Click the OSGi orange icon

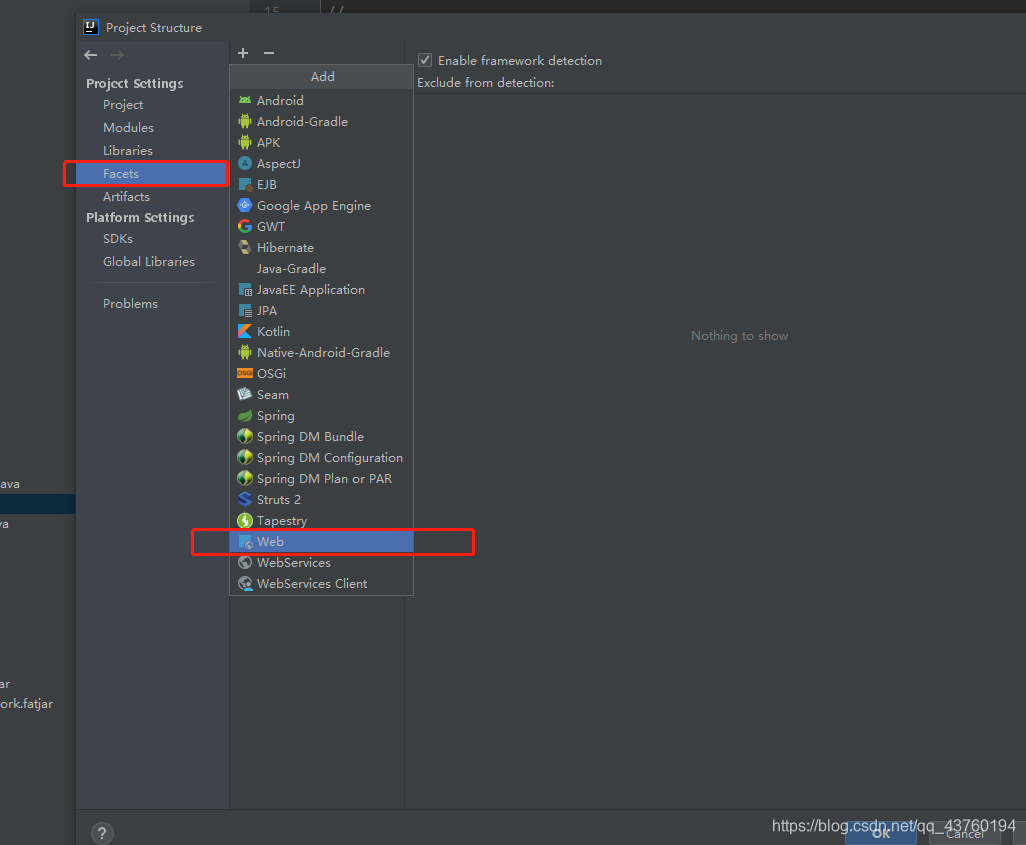point(245,373)
